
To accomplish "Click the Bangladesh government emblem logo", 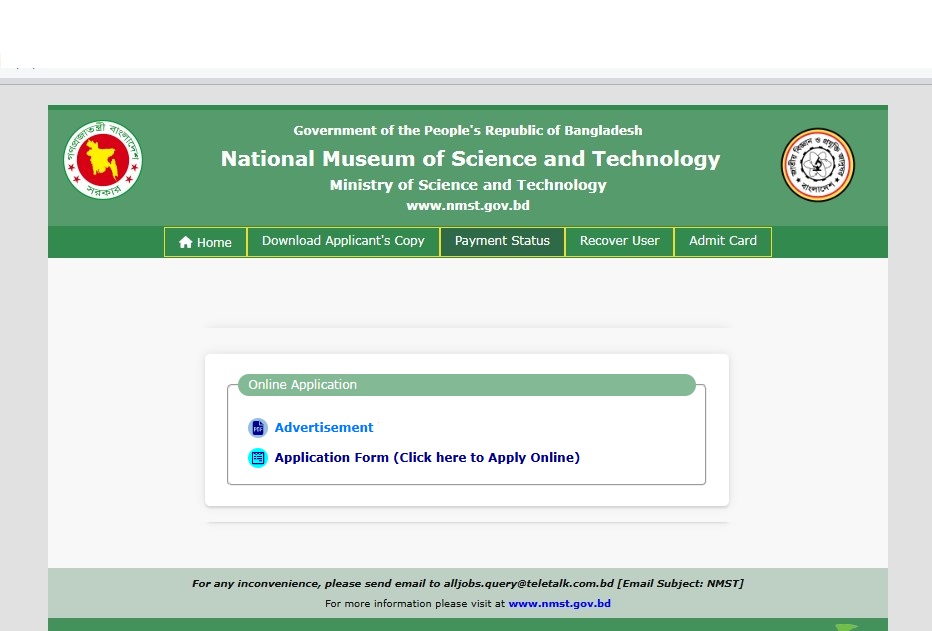I will pyautogui.click(x=103, y=160).
